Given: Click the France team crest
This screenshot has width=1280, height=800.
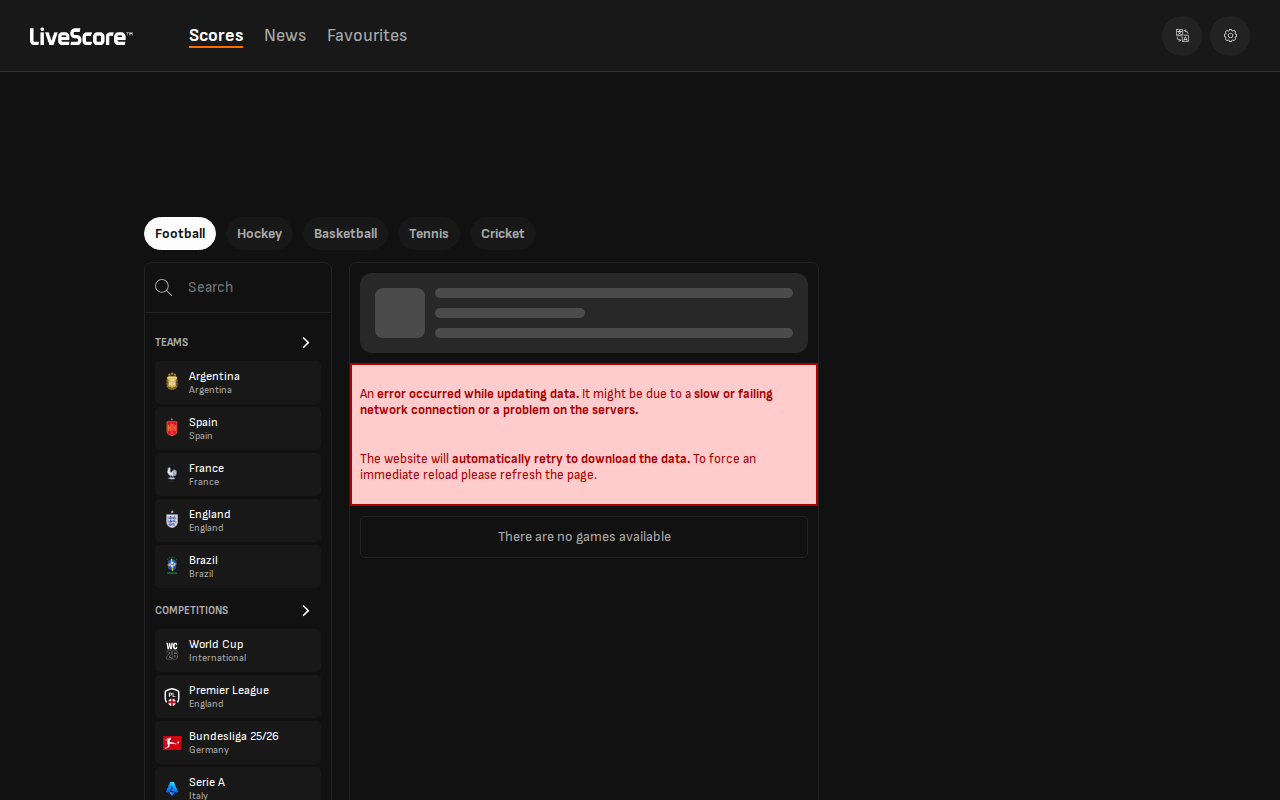Looking at the screenshot, I should [x=172, y=474].
